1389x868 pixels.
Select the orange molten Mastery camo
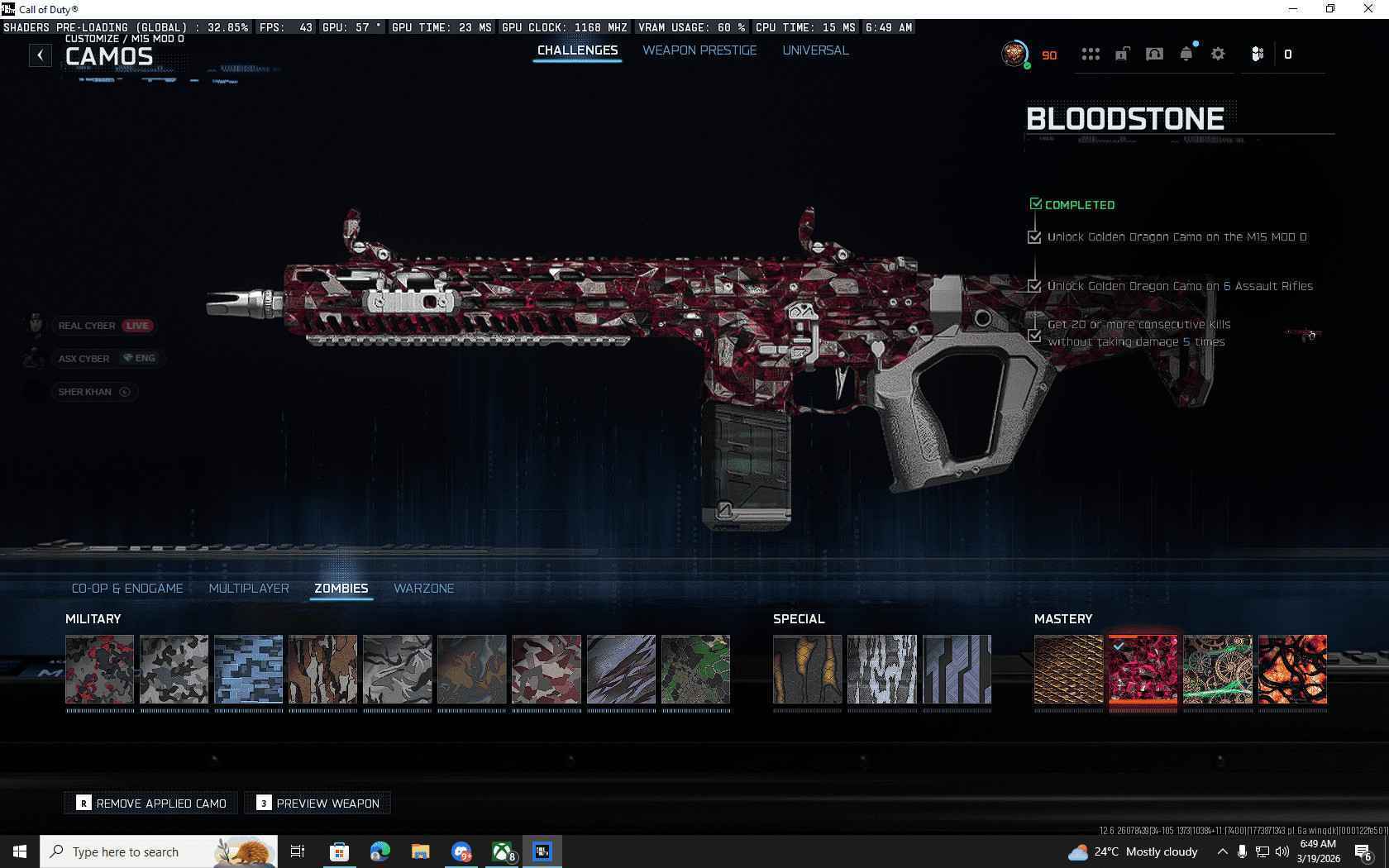tap(1292, 670)
